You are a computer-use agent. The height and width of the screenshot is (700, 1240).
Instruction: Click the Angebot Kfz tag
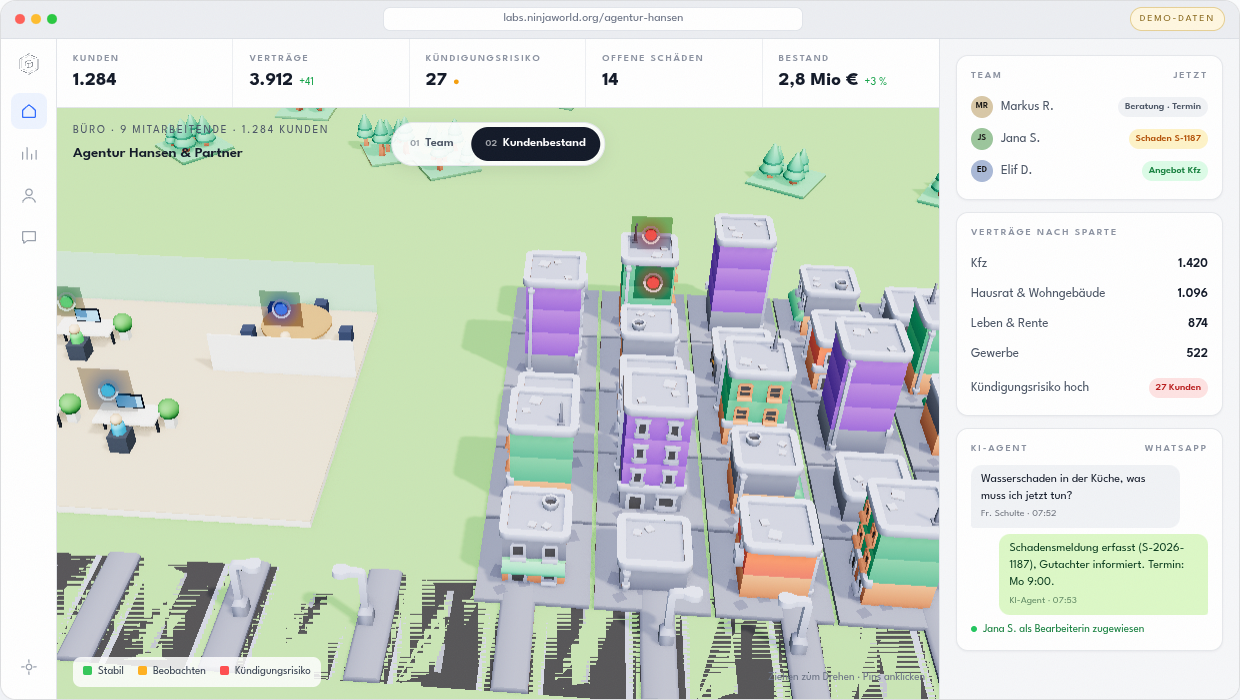[1175, 170]
